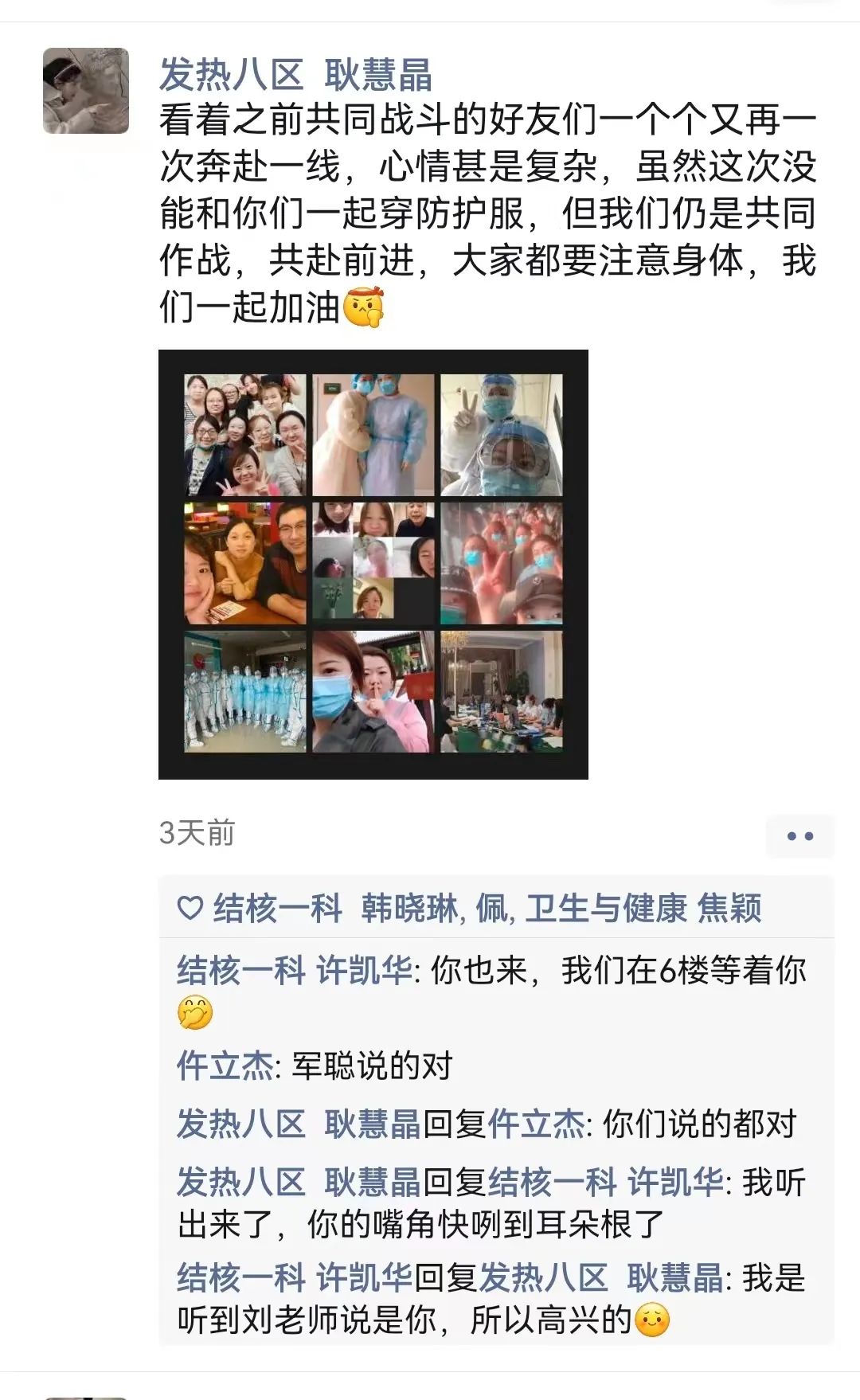The width and height of the screenshot is (860, 1400).
Task: Tap the 3天前 timestamp
Action: pos(197,833)
